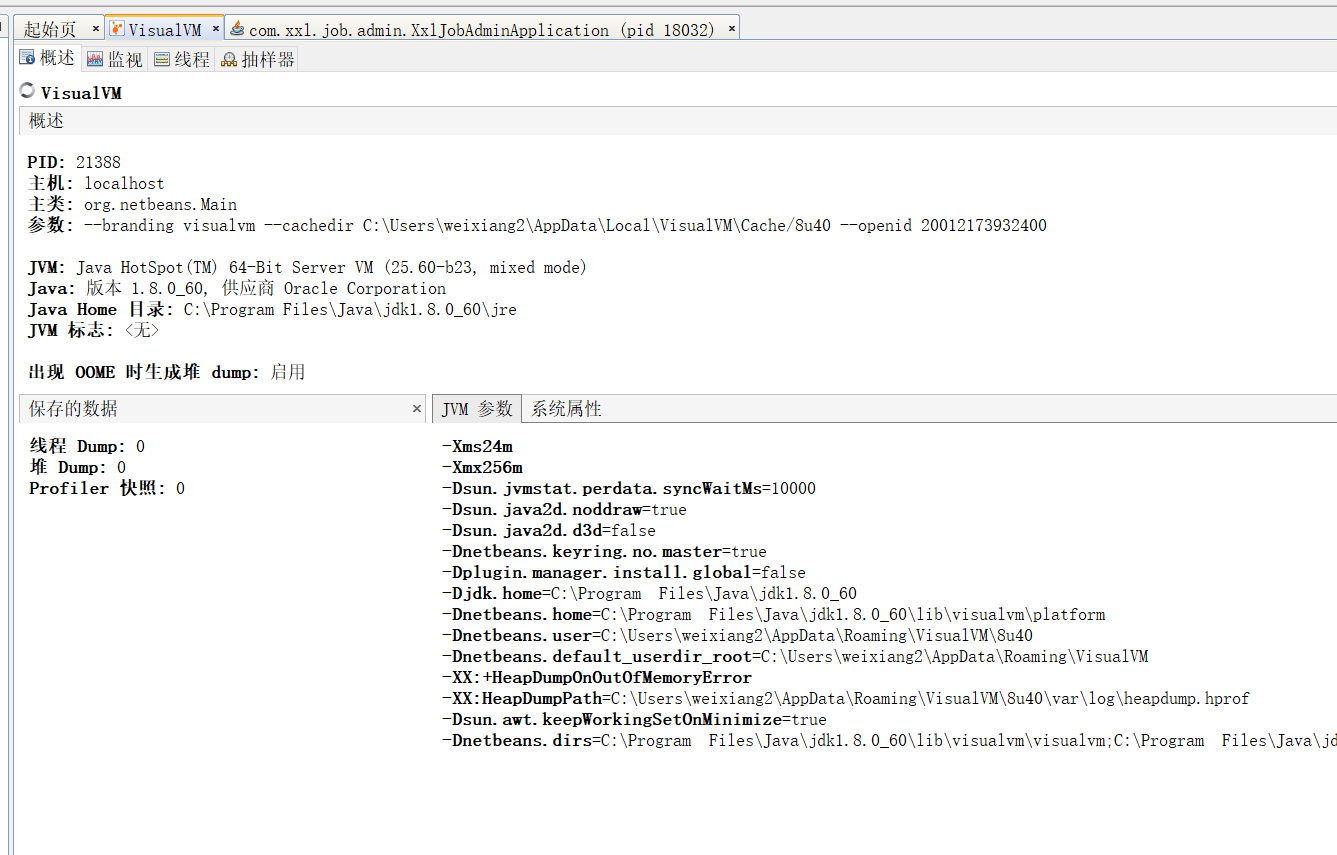
Task: Click the JVM Java HotSpot(TM) line
Action: pos(307,267)
